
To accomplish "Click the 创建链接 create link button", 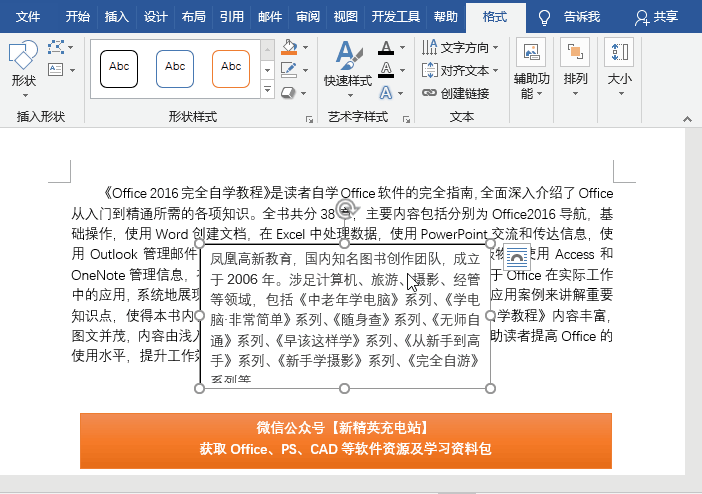I will click(455, 93).
